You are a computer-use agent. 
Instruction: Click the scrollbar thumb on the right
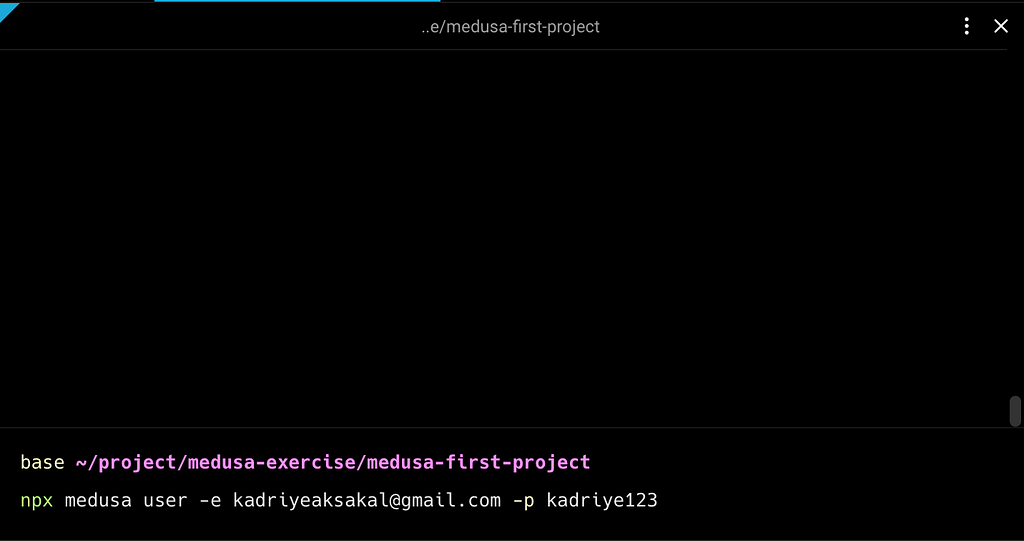pyautogui.click(x=1015, y=411)
